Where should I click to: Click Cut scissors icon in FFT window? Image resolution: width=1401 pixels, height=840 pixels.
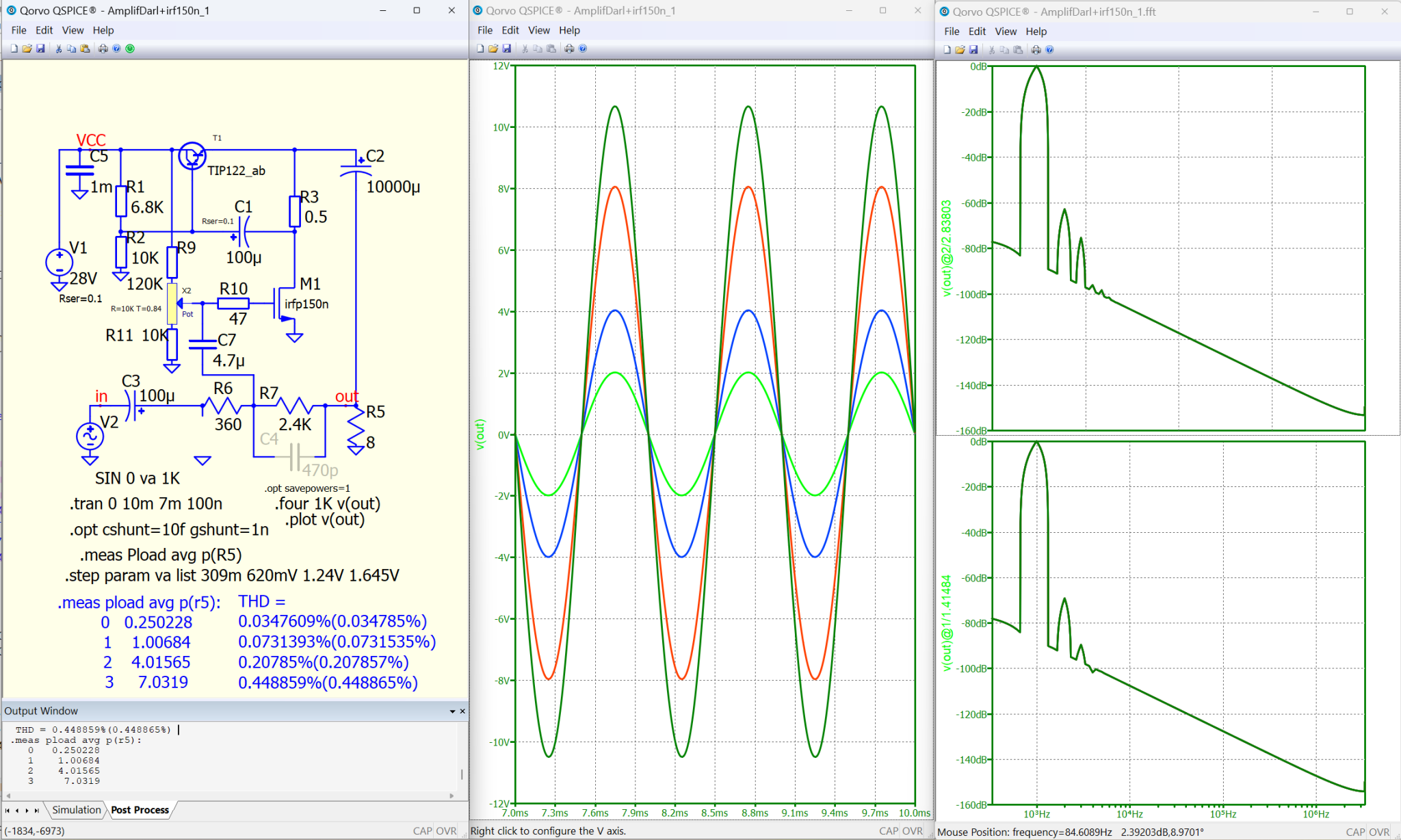click(x=992, y=50)
